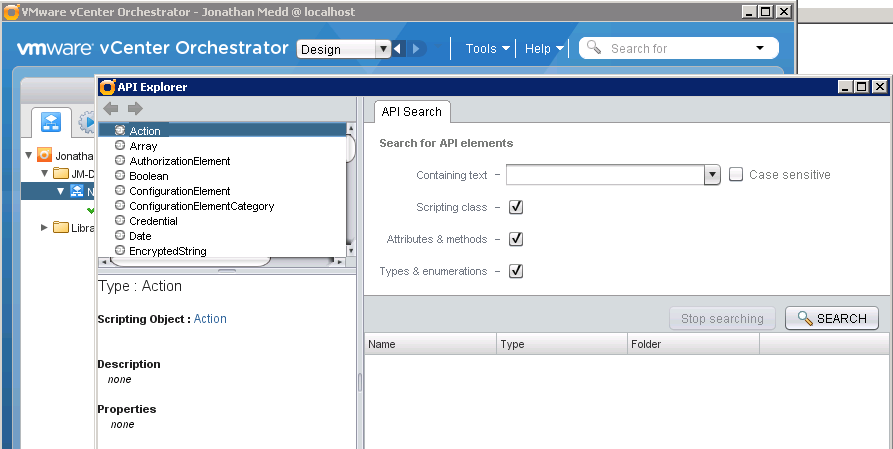This screenshot has width=893, height=449.
Task: Select the Credential type entry
Action: pos(222,221)
